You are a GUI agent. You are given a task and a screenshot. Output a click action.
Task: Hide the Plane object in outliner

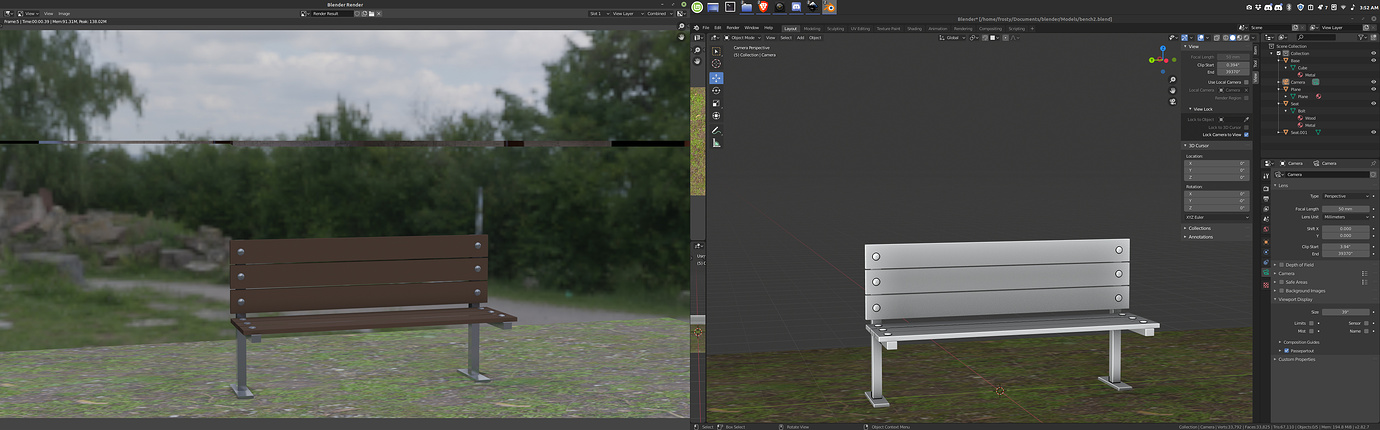click(1373, 89)
